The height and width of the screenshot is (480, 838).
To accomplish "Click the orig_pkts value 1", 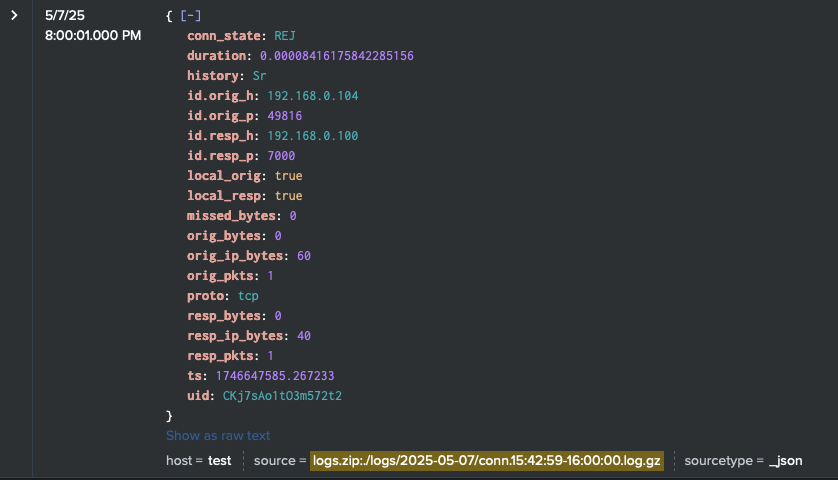I will pos(270,276).
